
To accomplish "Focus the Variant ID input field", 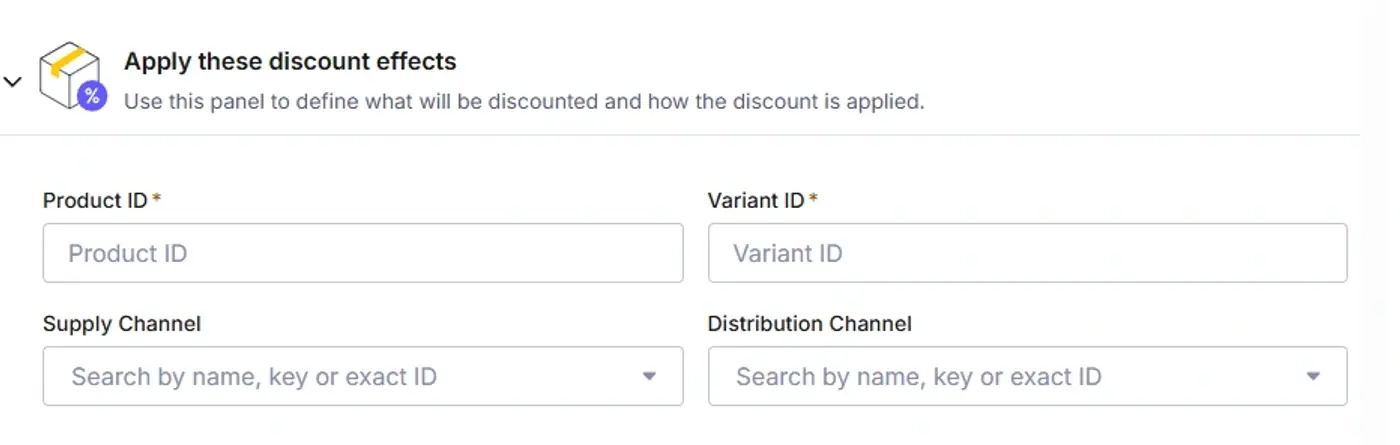I will pos(1027,253).
